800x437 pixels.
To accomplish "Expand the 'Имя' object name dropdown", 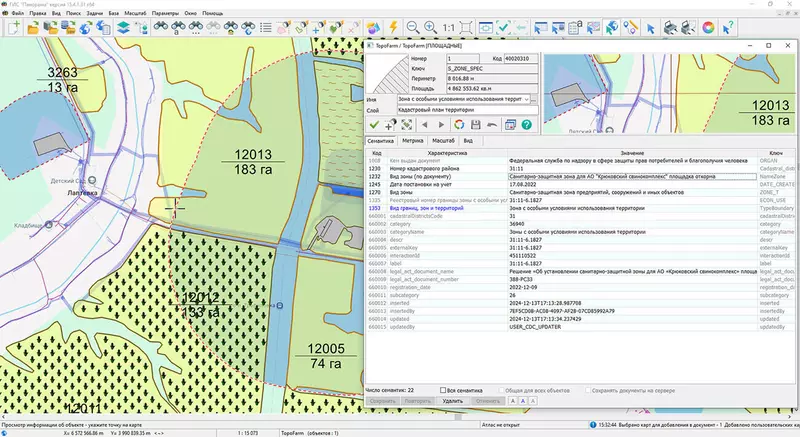I will pyautogui.click(x=526, y=100).
